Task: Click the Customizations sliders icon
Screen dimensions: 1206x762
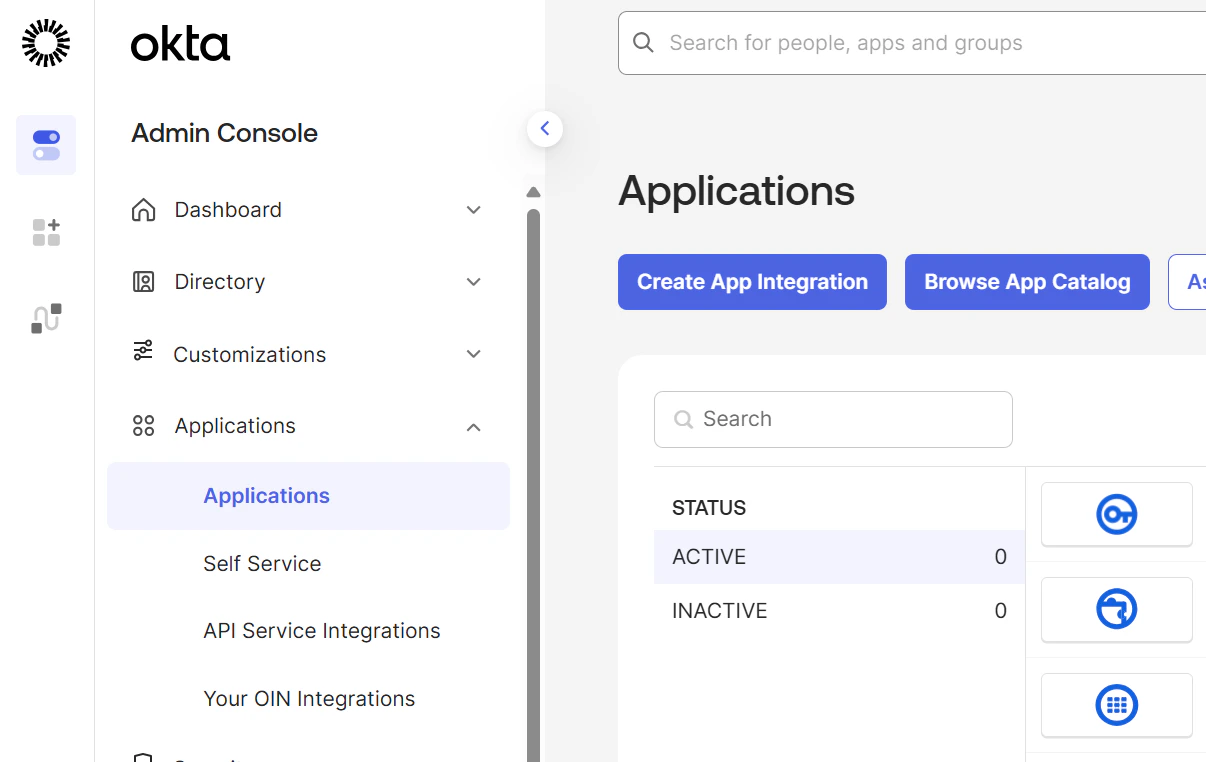Action: (x=143, y=353)
